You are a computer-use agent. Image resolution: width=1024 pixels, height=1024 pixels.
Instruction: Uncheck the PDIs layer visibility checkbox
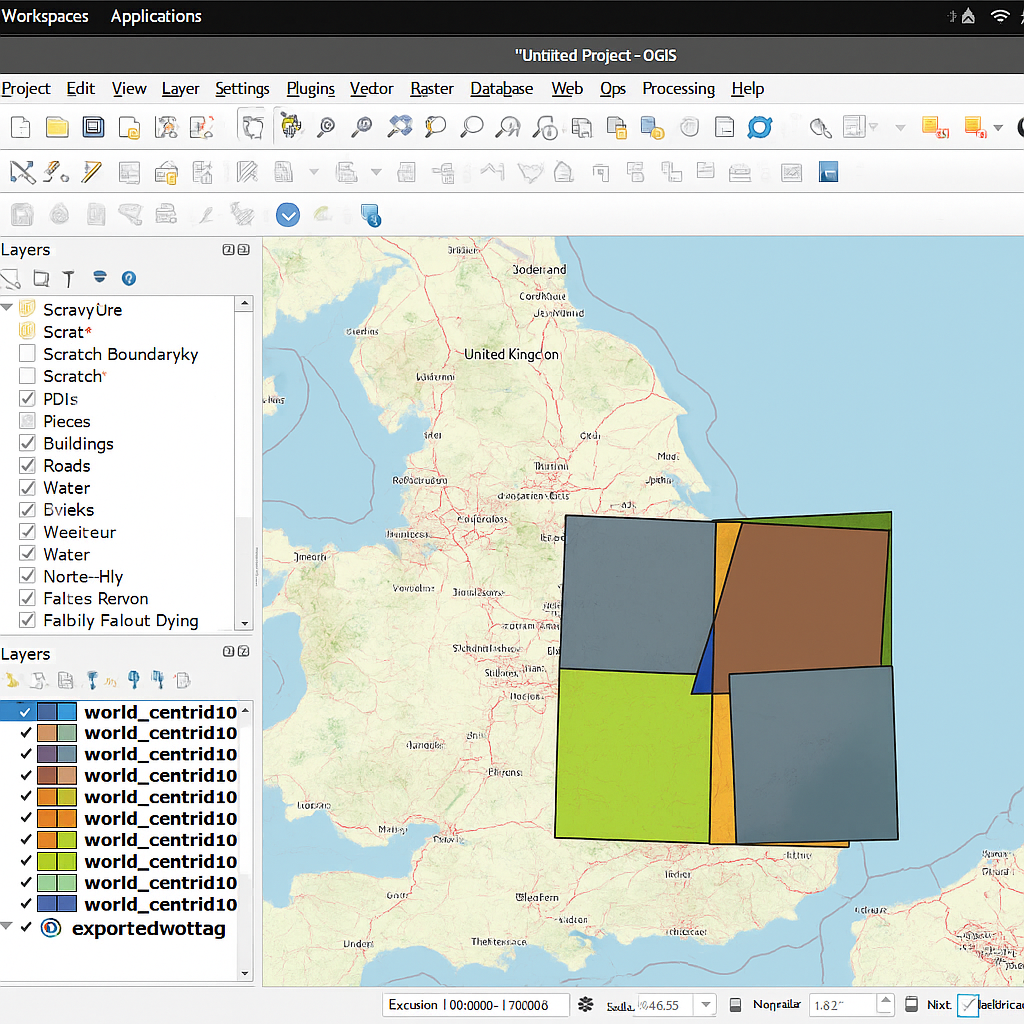[27, 398]
